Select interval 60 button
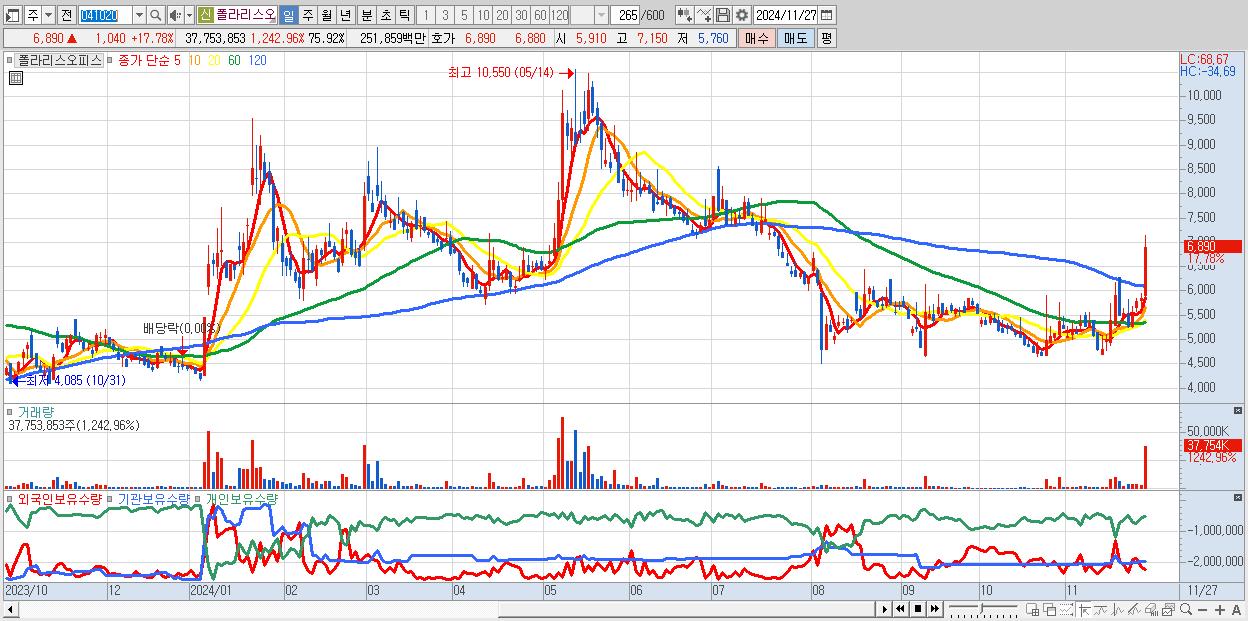 [x=540, y=15]
